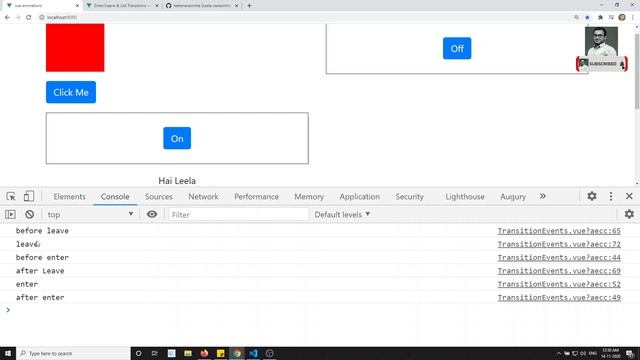Open the Default levels dropdown
Viewport: 640px width, 360px height.
tap(342, 214)
